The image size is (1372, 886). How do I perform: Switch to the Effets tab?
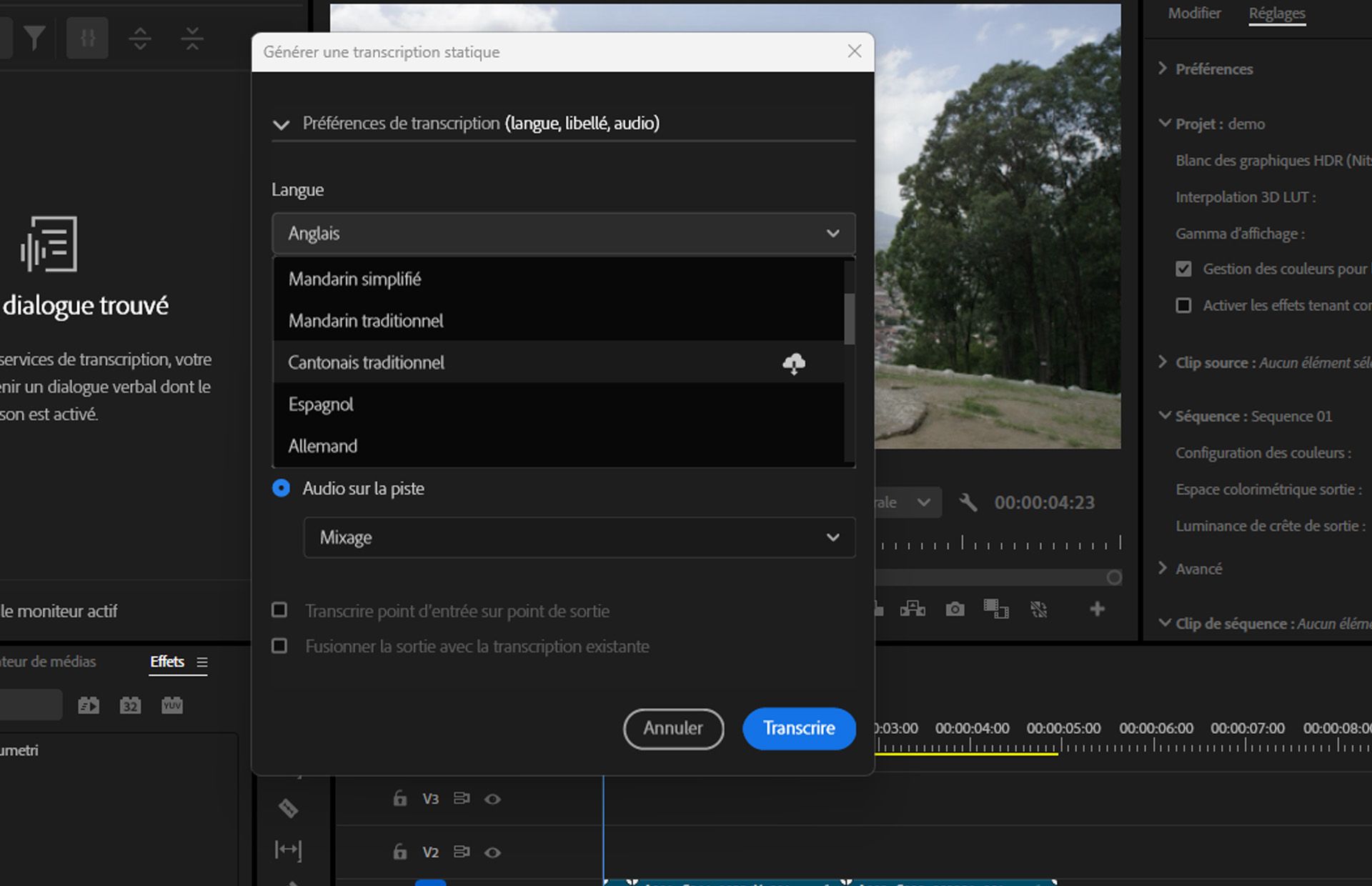pos(166,662)
